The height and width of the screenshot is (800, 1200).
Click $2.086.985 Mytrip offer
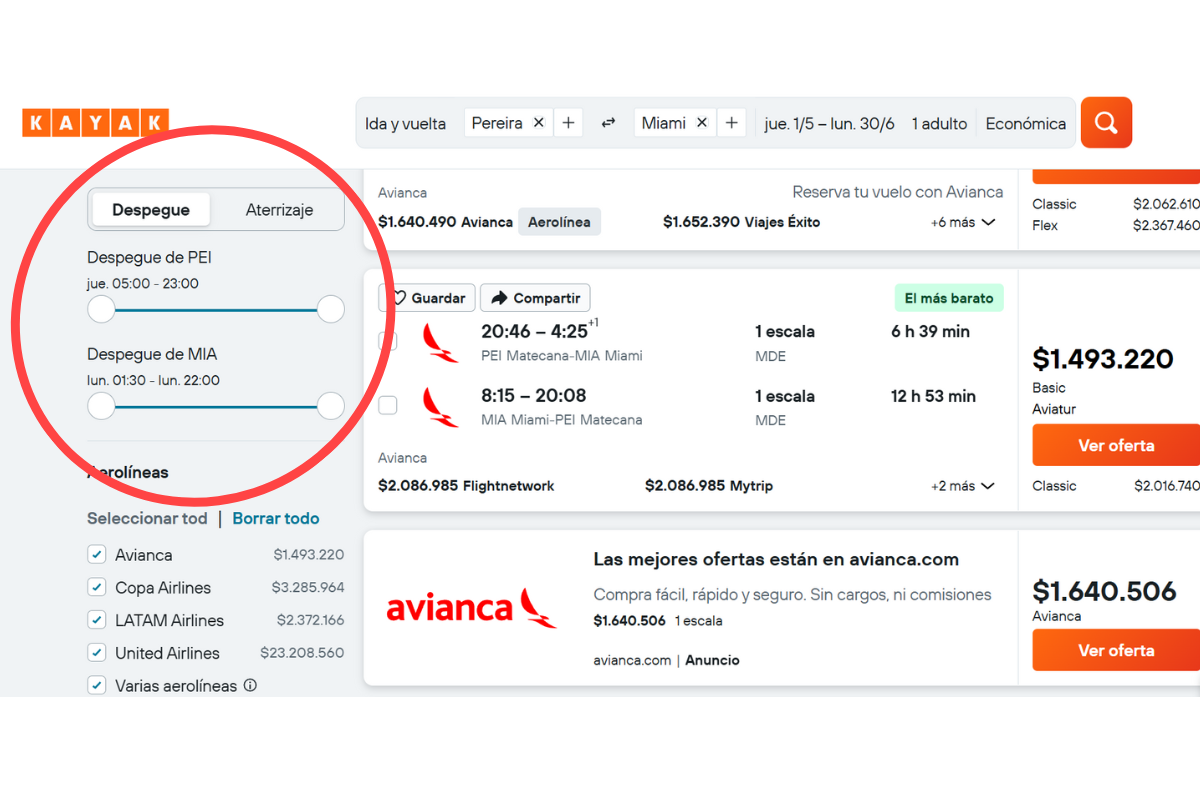[709, 486]
